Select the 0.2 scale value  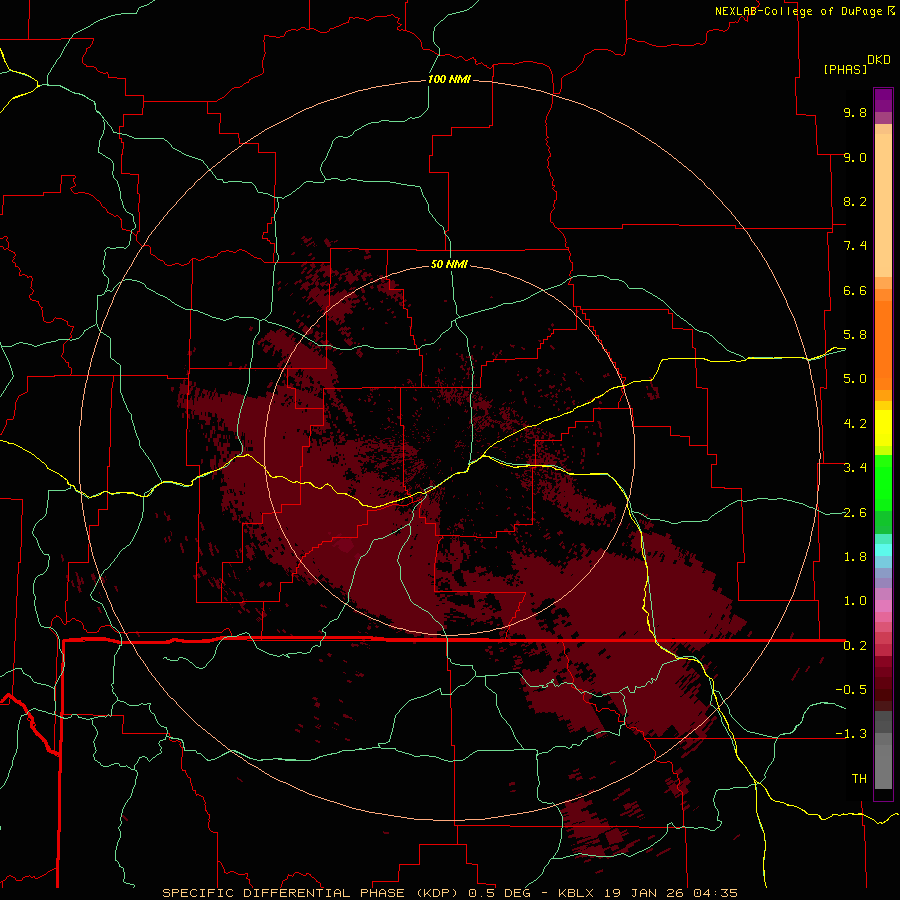click(x=855, y=646)
